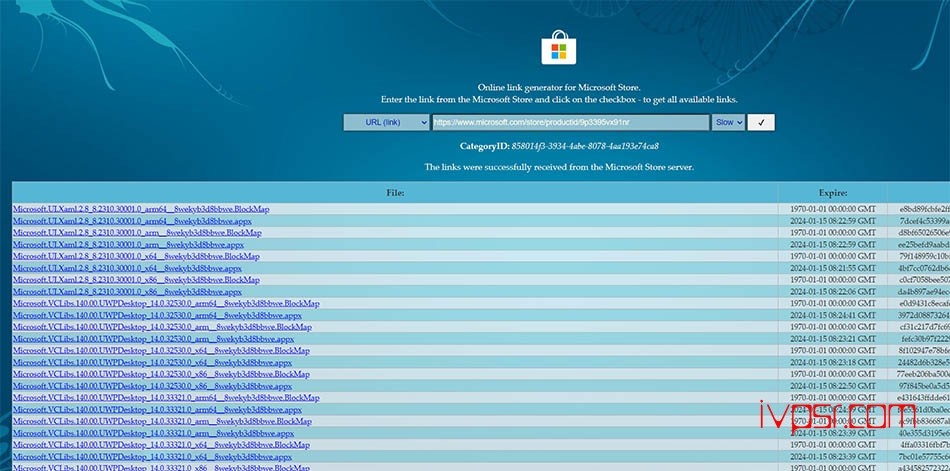Click hash cell starting with 7dcef4c53399
The width and height of the screenshot is (950, 471).
(x=925, y=221)
